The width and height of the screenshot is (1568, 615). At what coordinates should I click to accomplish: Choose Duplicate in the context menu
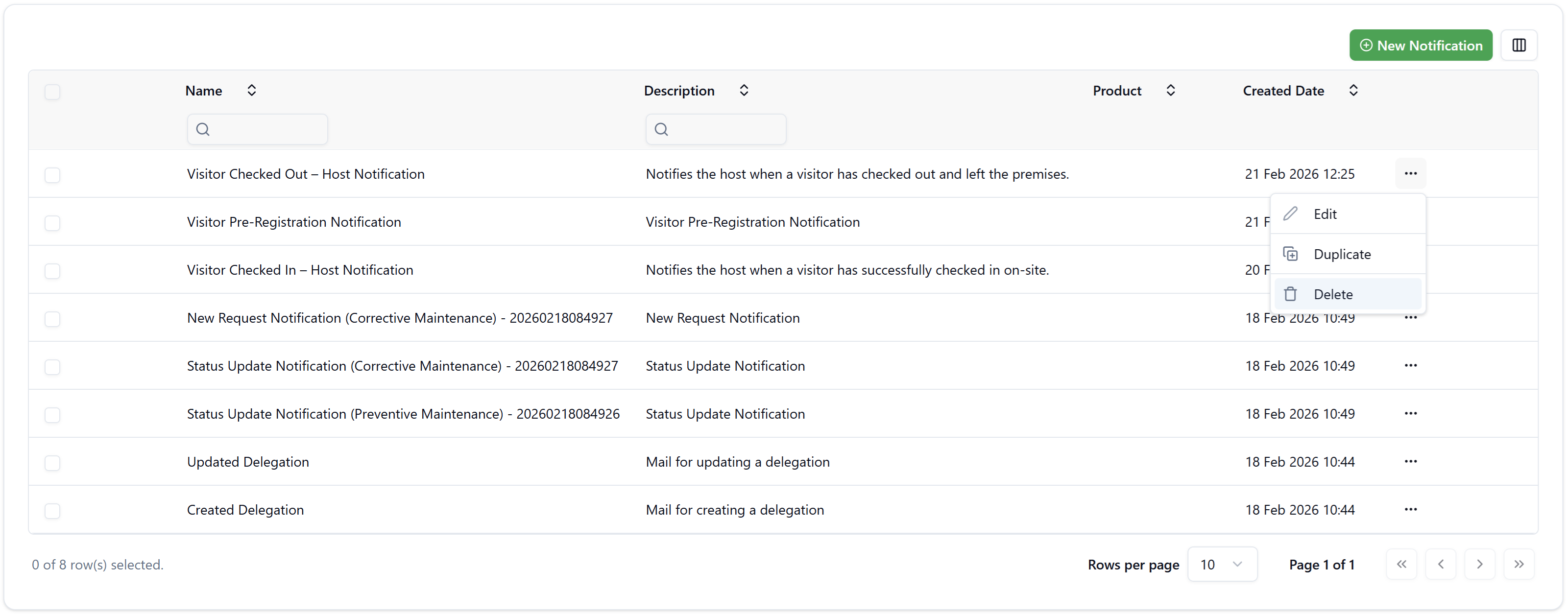(1348, 254)
